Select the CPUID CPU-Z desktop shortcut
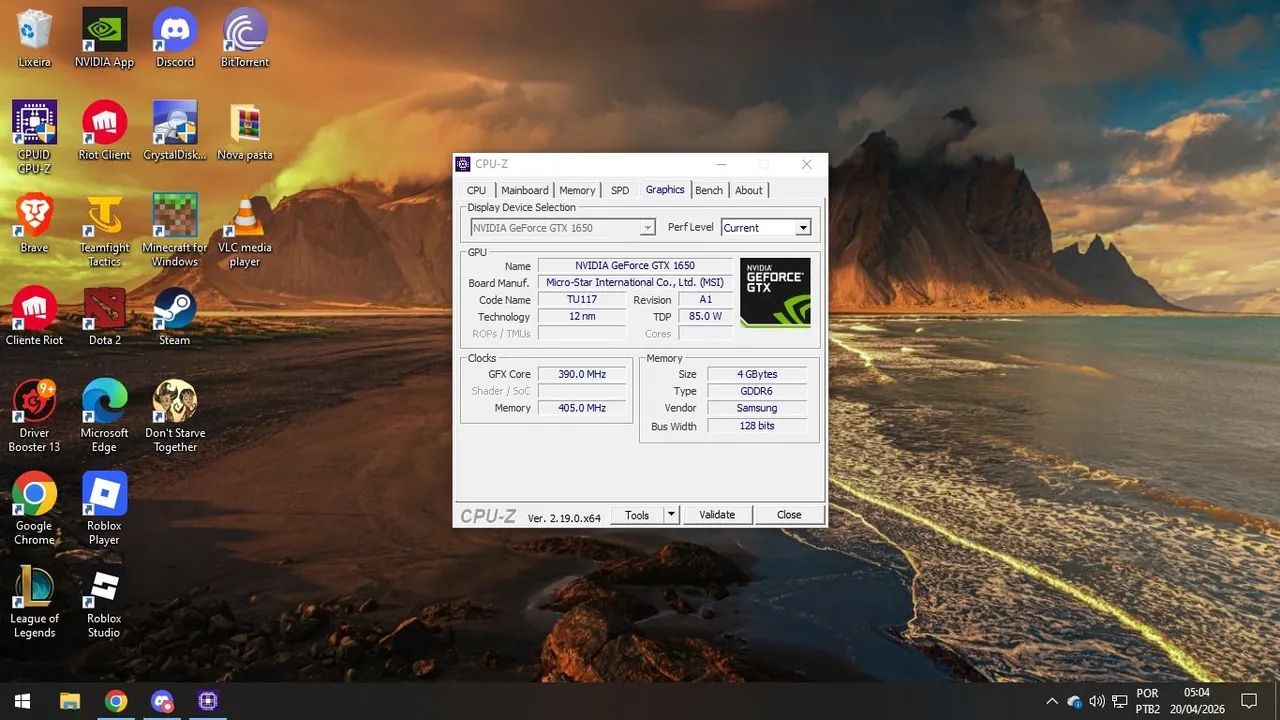Viewport: 1280px width, 720px height. (x=34, y=137)
